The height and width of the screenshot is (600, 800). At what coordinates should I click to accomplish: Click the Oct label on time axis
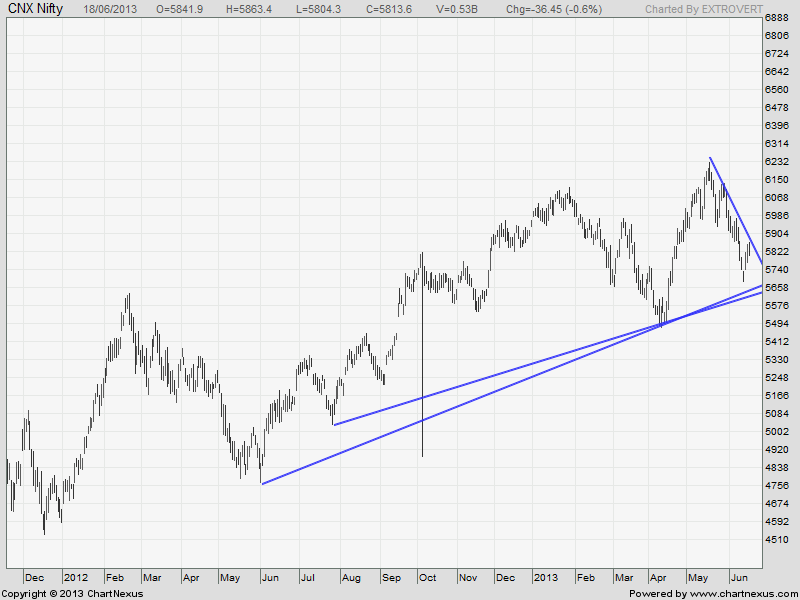pyautogui.click(x=428, y=577)
